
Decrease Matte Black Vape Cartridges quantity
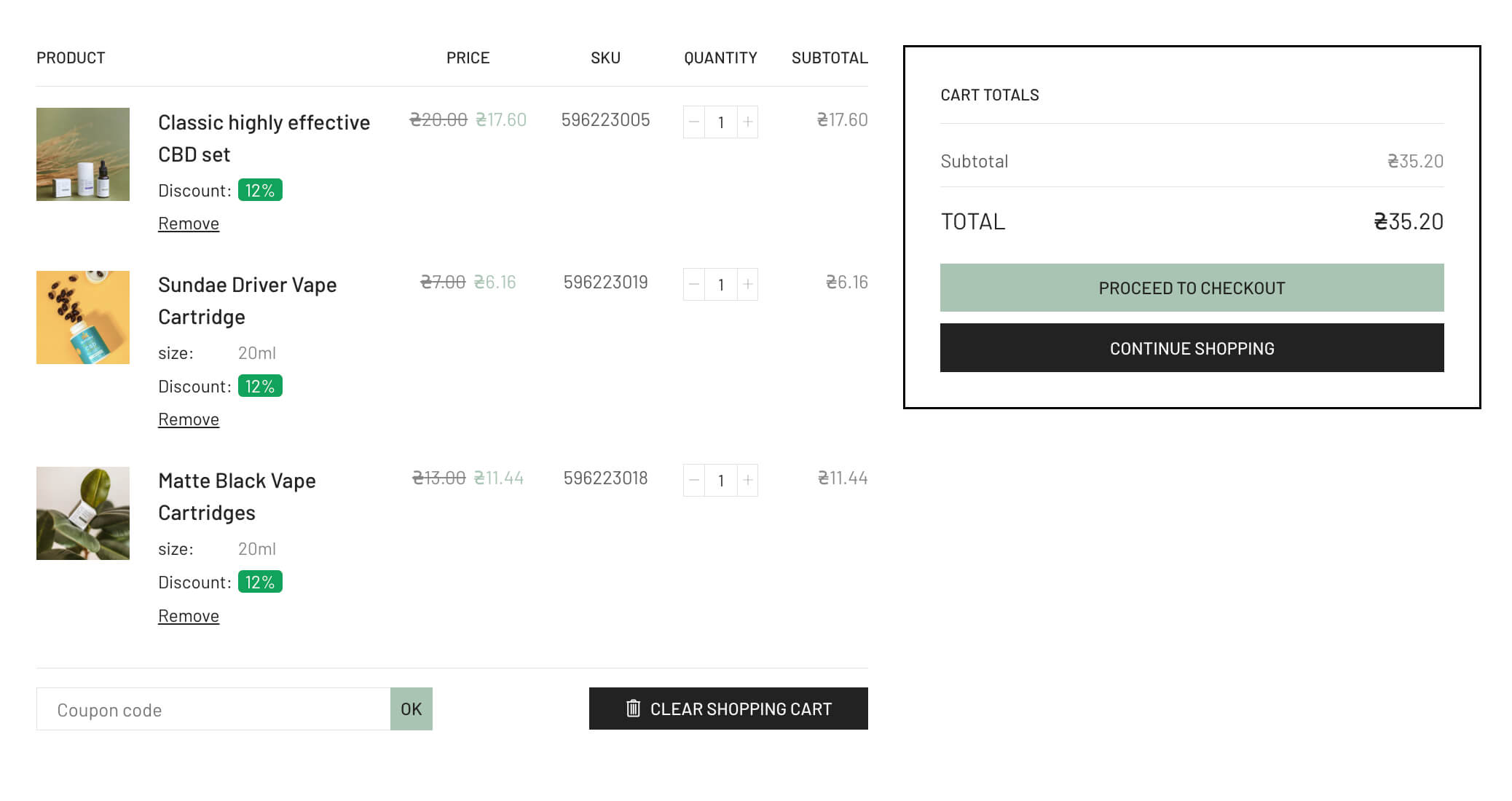(x=694, y=480)
